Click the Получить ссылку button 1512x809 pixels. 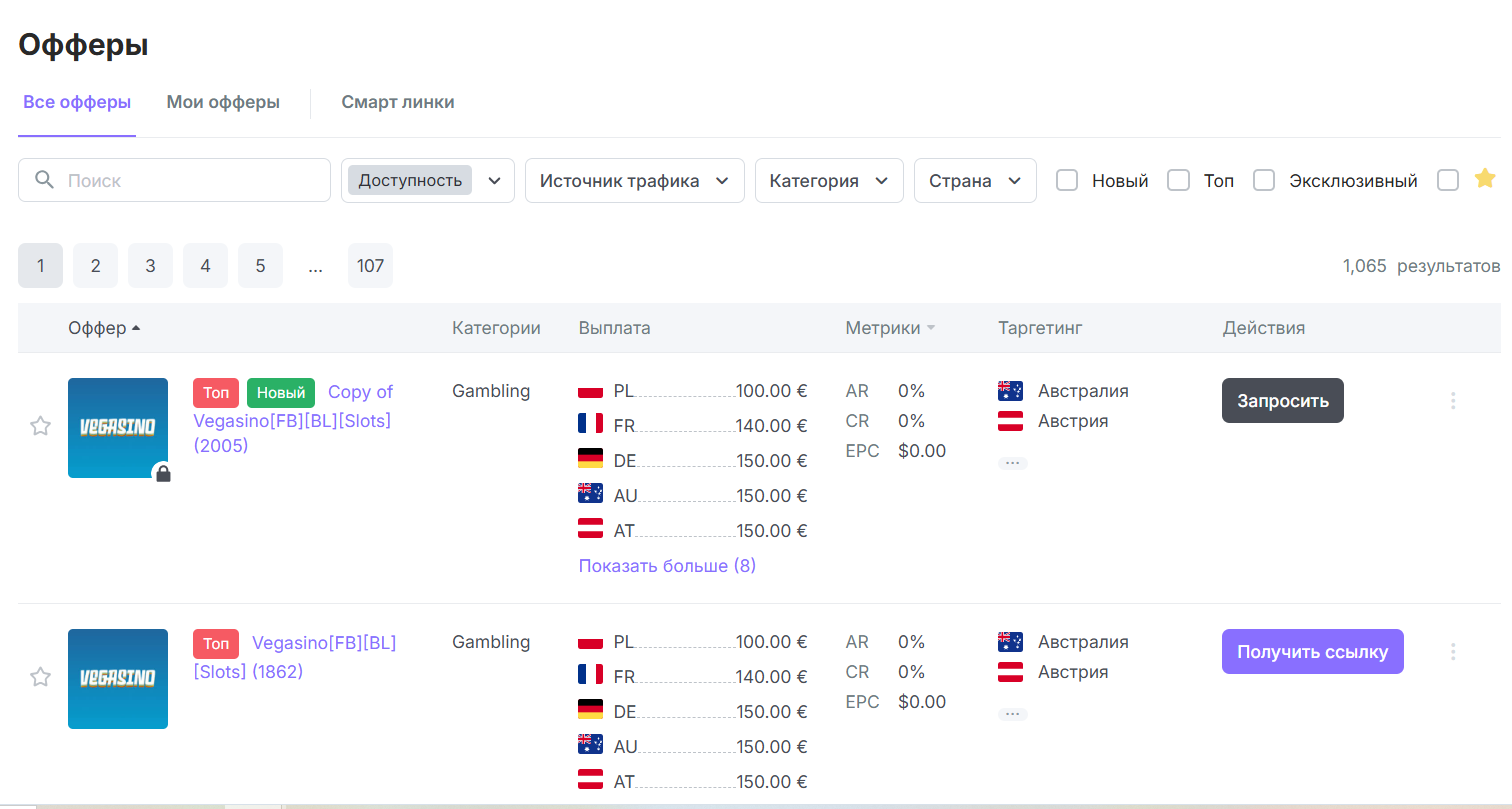point(1312,652)
